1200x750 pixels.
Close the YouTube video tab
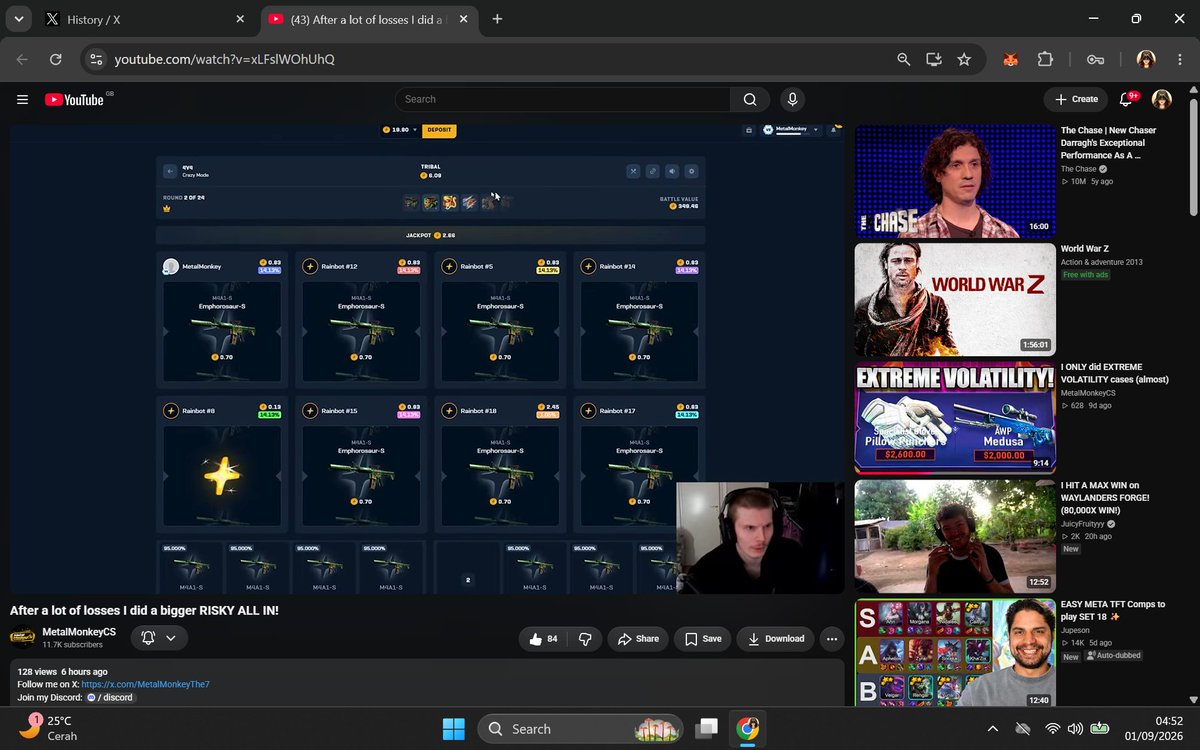pyautogui.click(x=465, y=19)
